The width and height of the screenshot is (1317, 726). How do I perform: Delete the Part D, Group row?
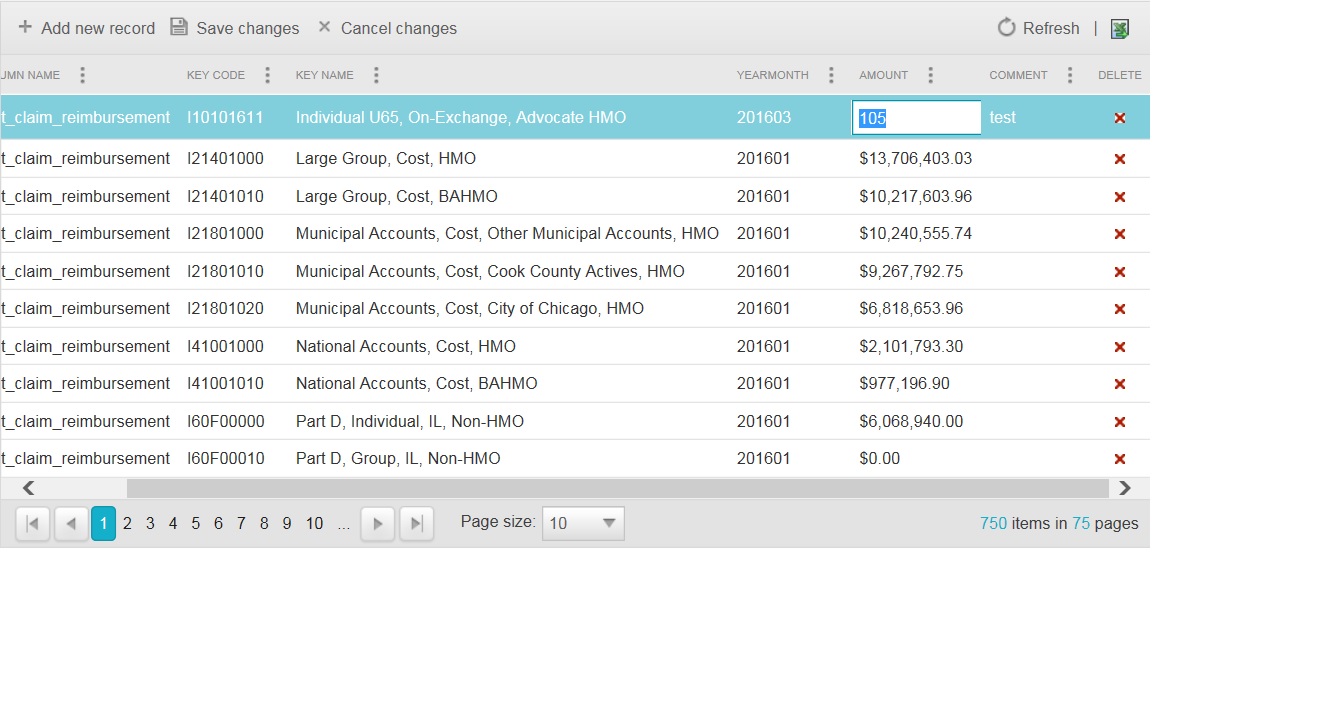coord(1119,459)
